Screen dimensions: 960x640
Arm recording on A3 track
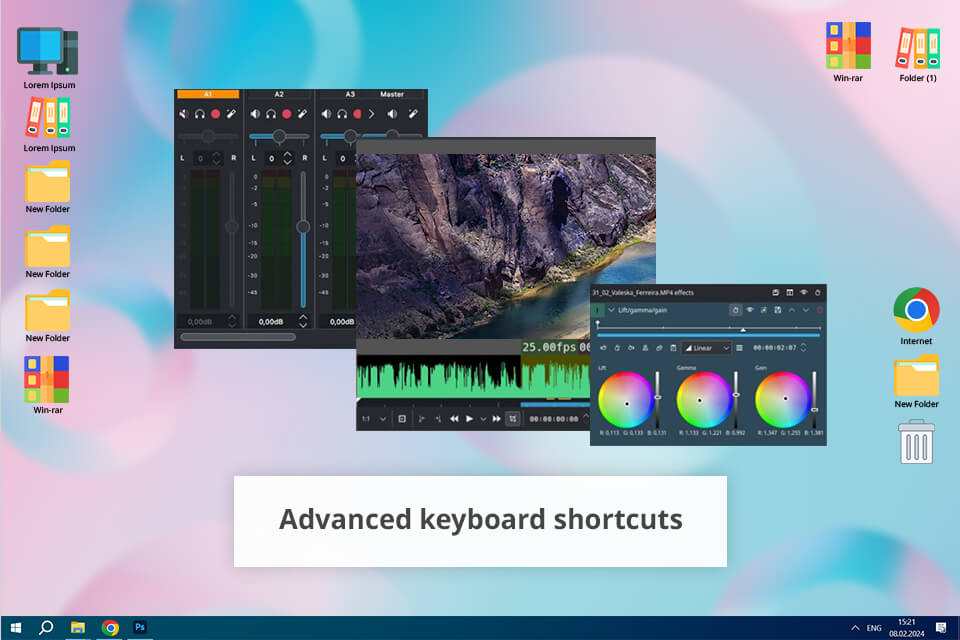click(358, 114)
